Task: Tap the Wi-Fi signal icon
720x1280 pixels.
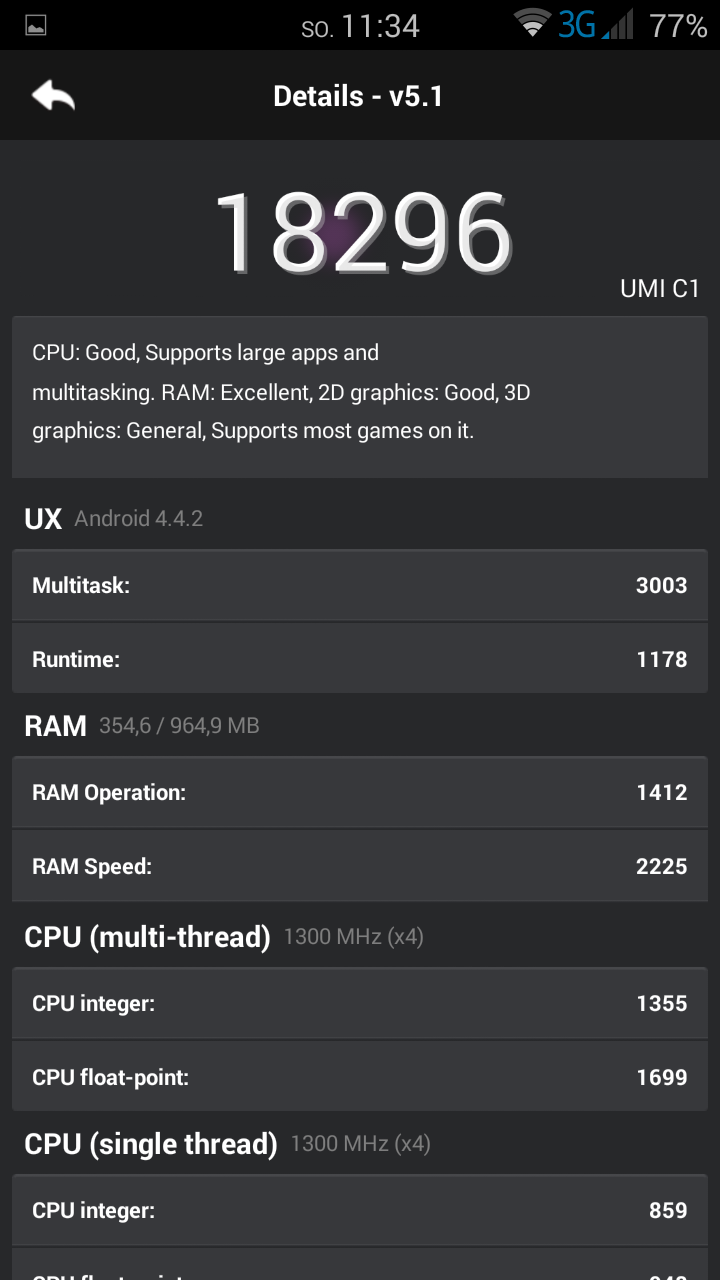Action: pyautogui.click(x=531, y=24)
